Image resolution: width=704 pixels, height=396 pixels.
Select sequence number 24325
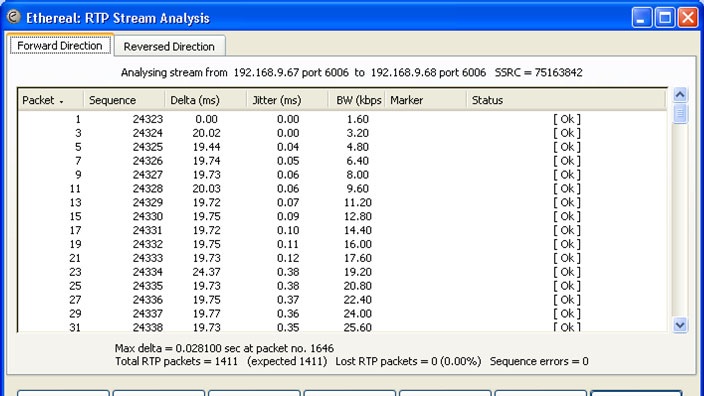point(148,147)
